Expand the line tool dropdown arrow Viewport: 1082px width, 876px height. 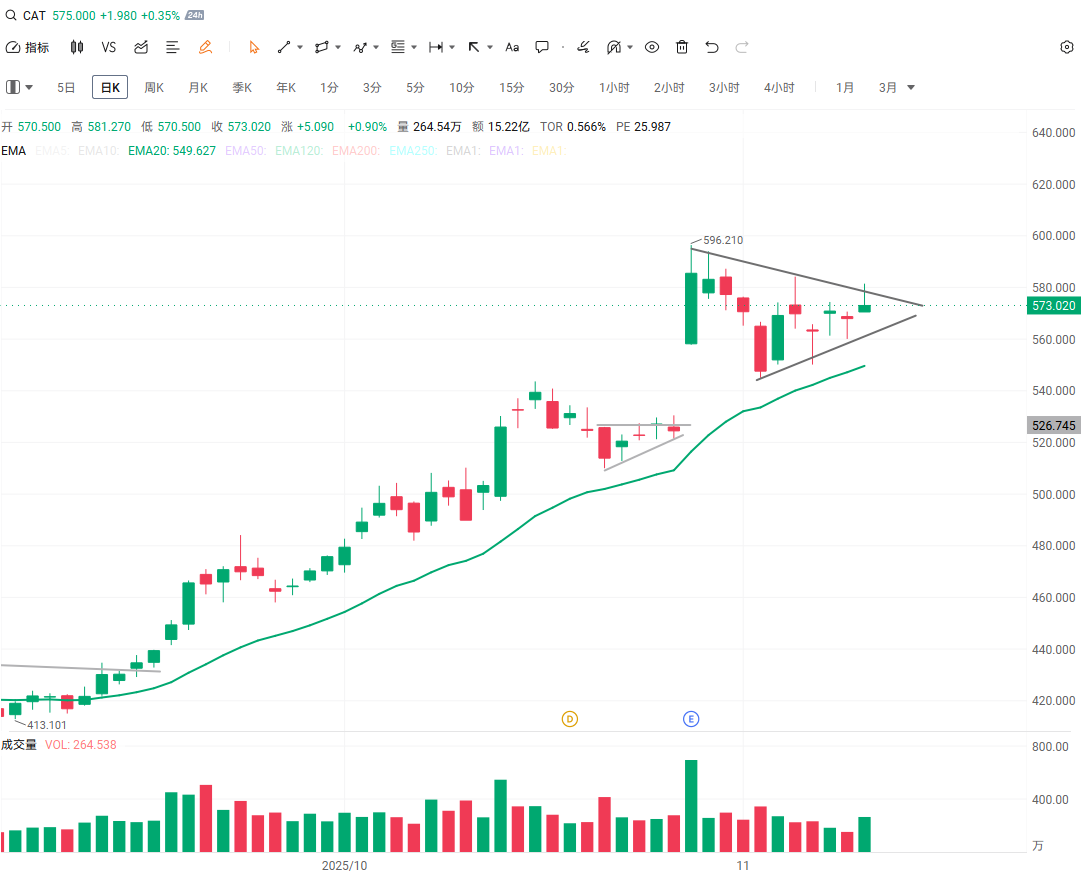(x=300, y=48)
